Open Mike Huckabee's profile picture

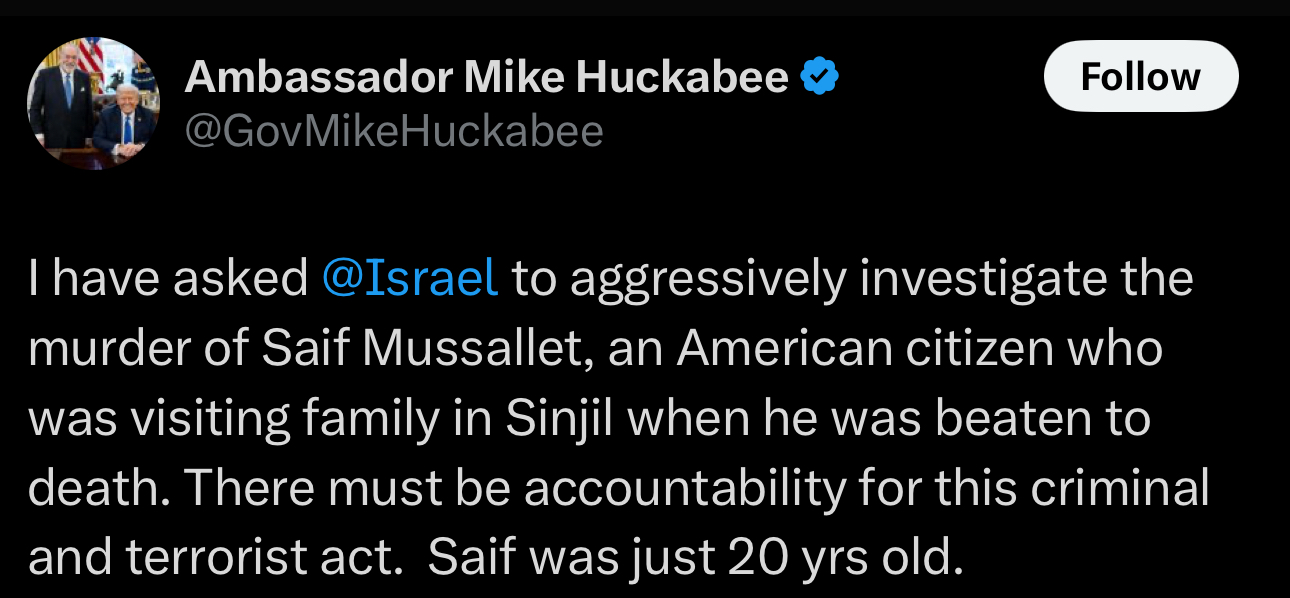tap(93, 103)
